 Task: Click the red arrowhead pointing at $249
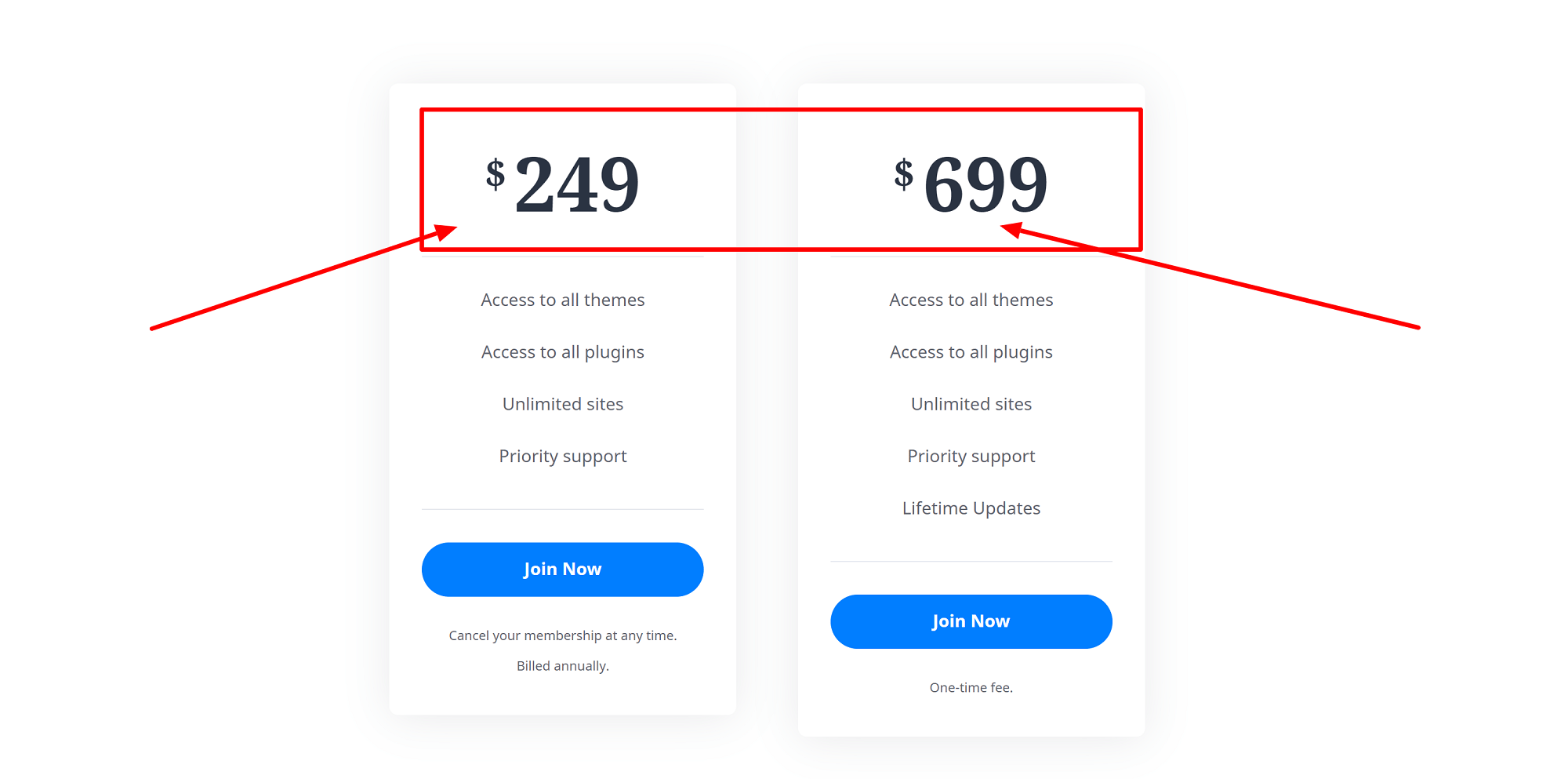pyautogui.click(x=445, y=233)
